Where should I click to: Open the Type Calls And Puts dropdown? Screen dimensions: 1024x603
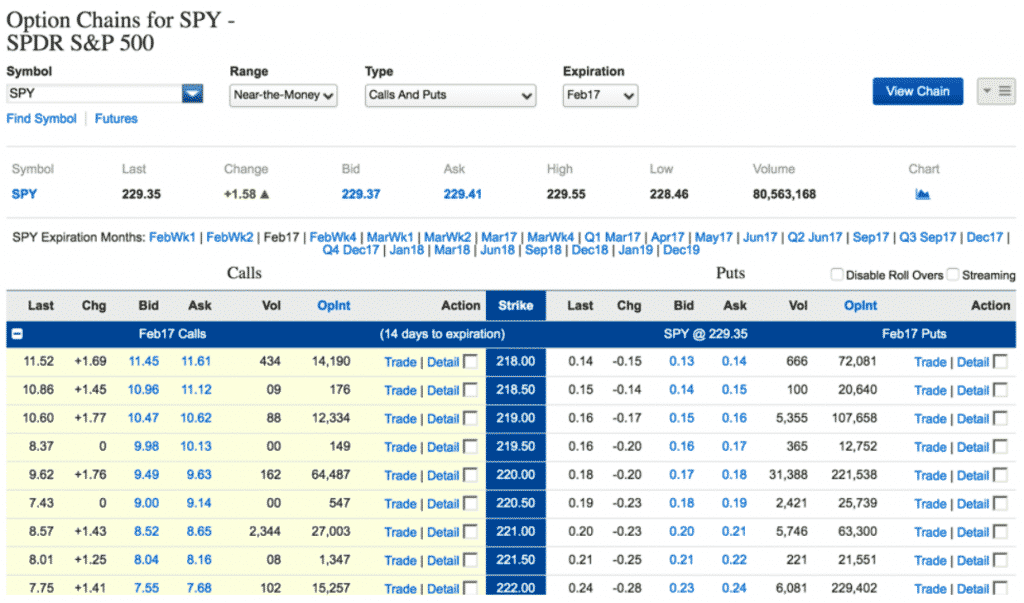click(450, 95)
